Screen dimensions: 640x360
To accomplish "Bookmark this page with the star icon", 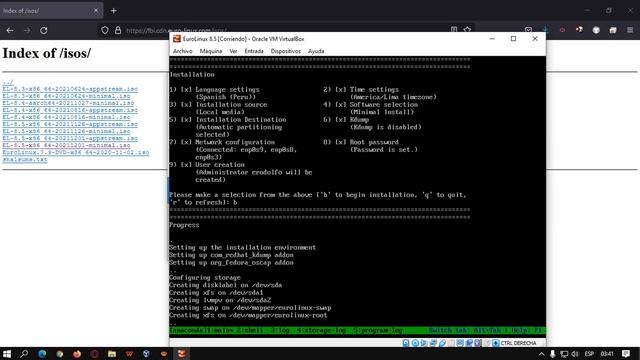I will pos(467,29).
